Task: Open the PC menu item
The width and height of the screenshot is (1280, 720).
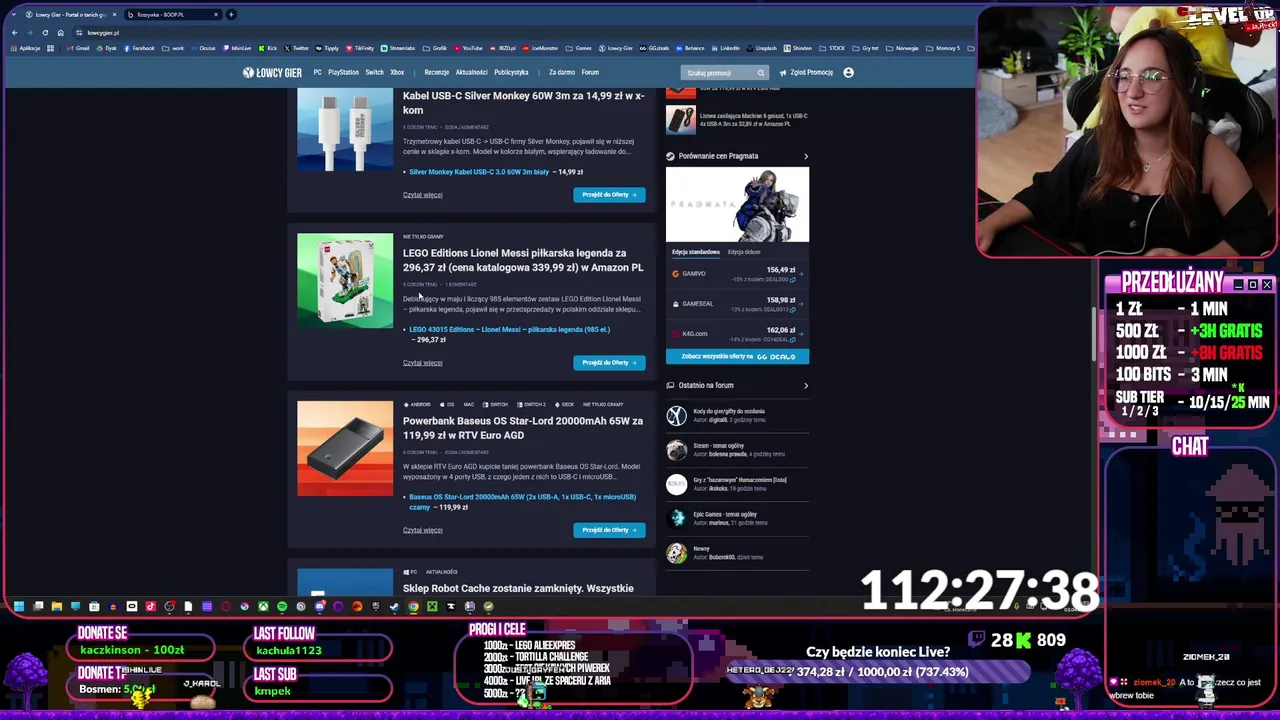Action: point(317,73)
